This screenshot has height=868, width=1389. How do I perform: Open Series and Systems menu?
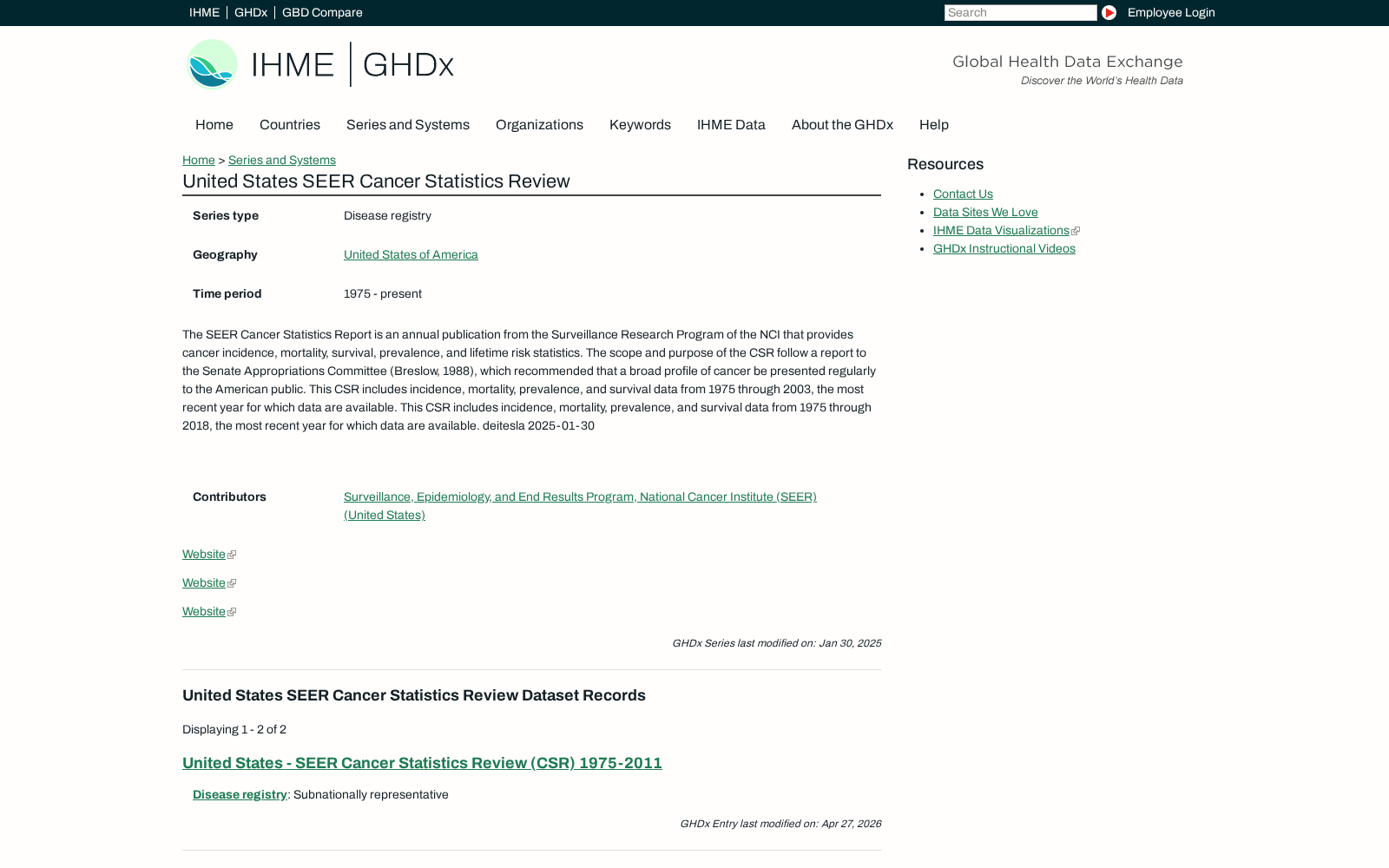point(408,125)
